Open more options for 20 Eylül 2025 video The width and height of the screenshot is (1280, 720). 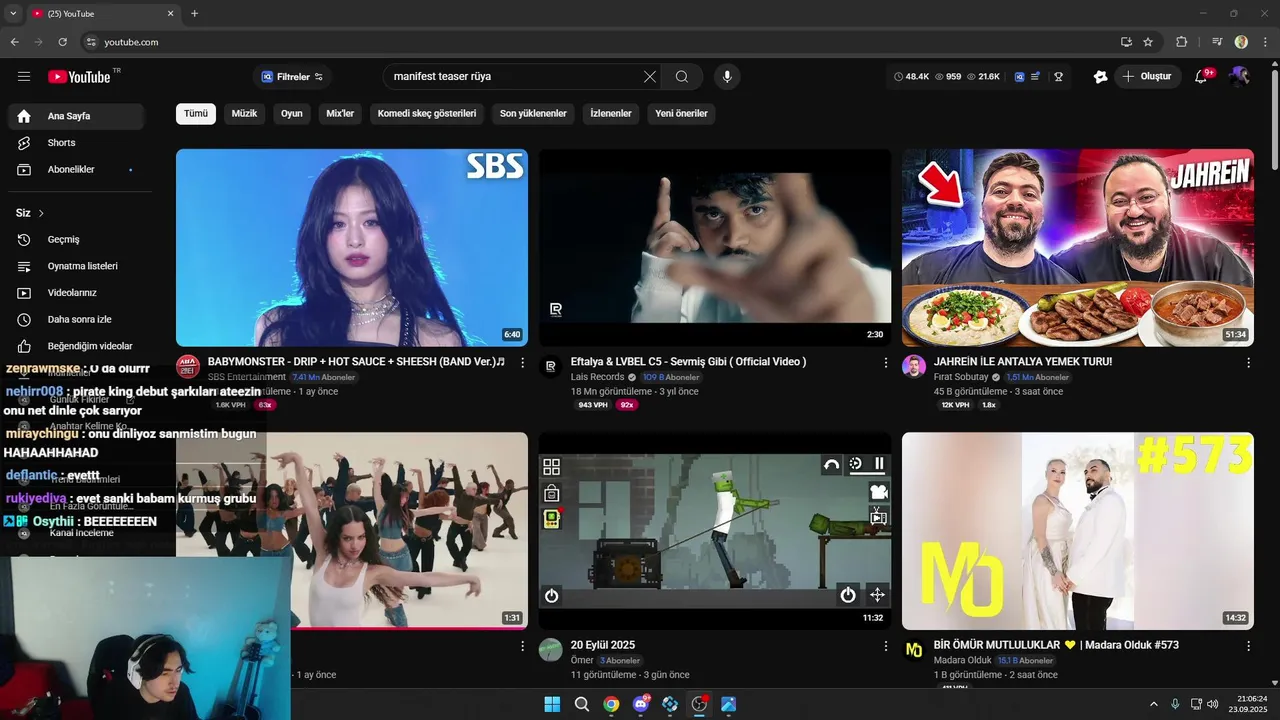[x=885, y=646]
